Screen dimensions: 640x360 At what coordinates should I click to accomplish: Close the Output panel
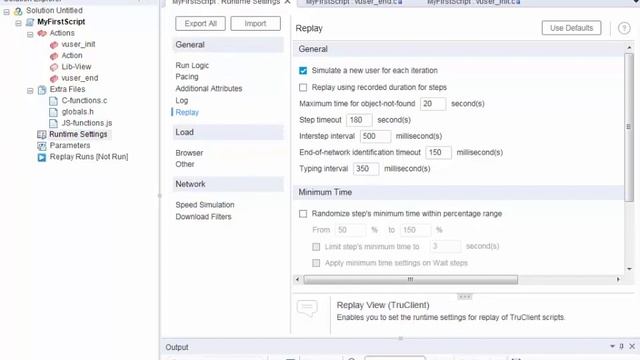point(632,346)
